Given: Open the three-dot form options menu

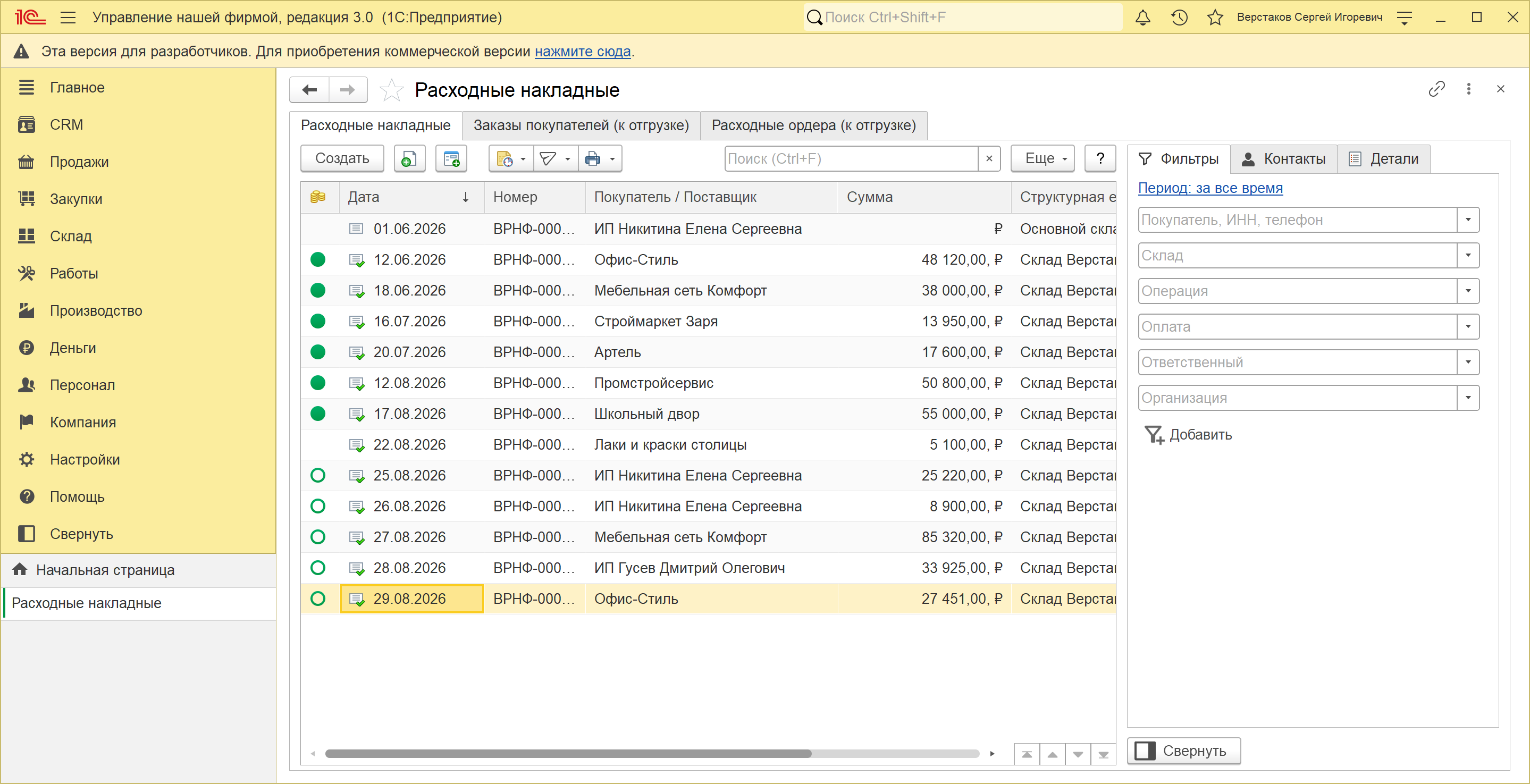Looking at the screenshot, I should [1469, 89].
